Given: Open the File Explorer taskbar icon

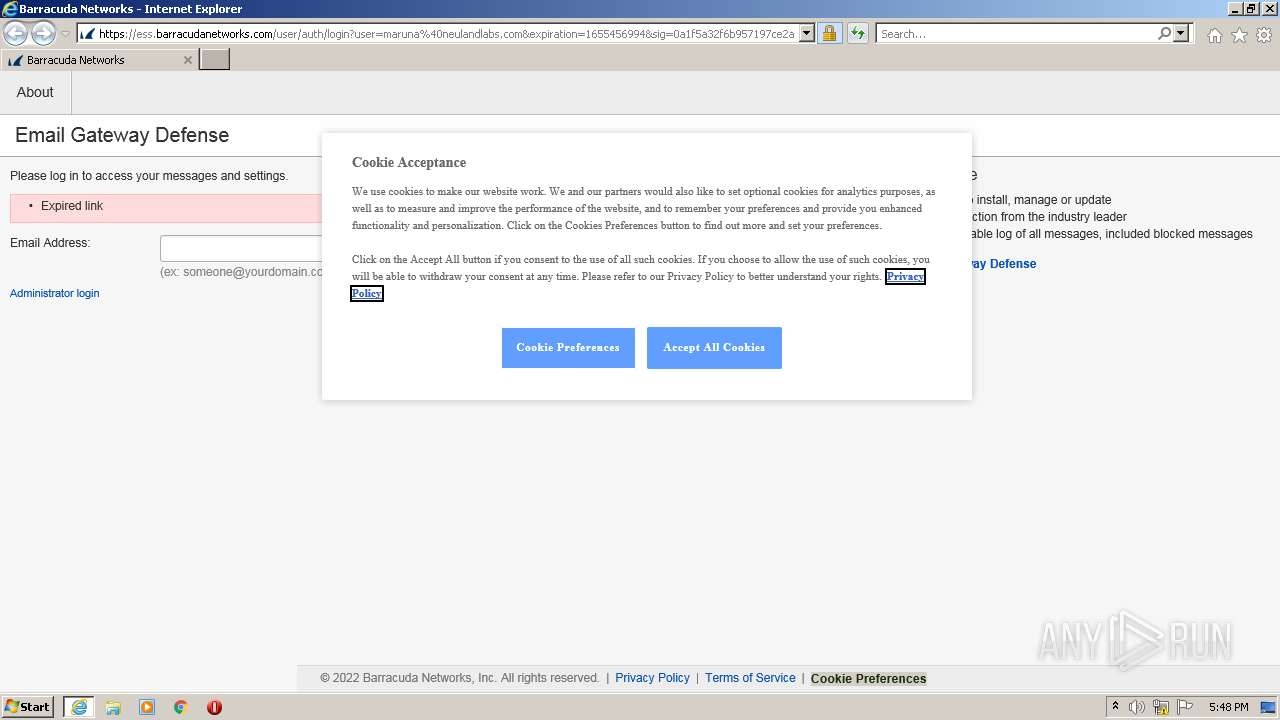Looking at the screenshot, I should coord(113,707).
